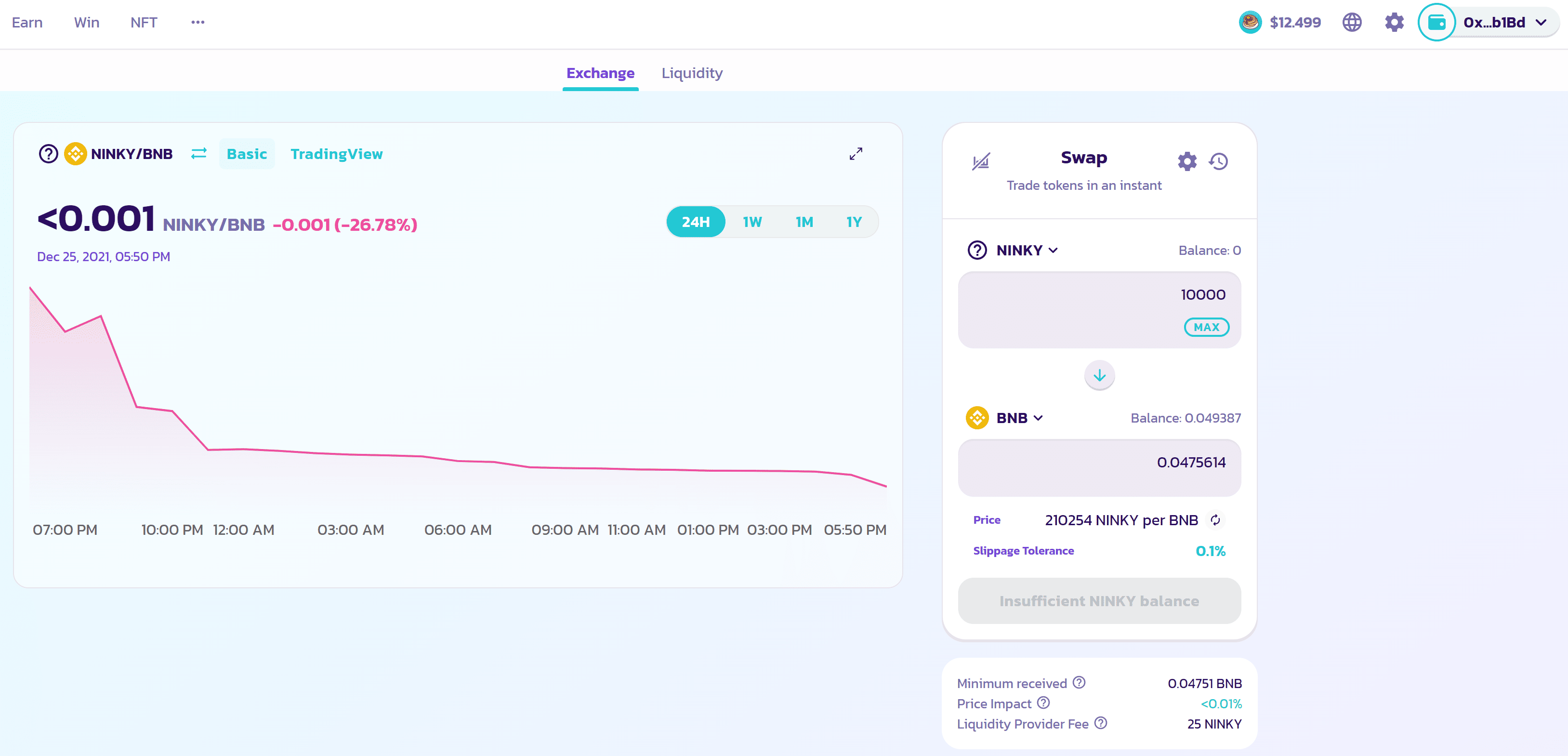Open language selector globe icon
The image size is (1568, 756).
coord(1351,23)
